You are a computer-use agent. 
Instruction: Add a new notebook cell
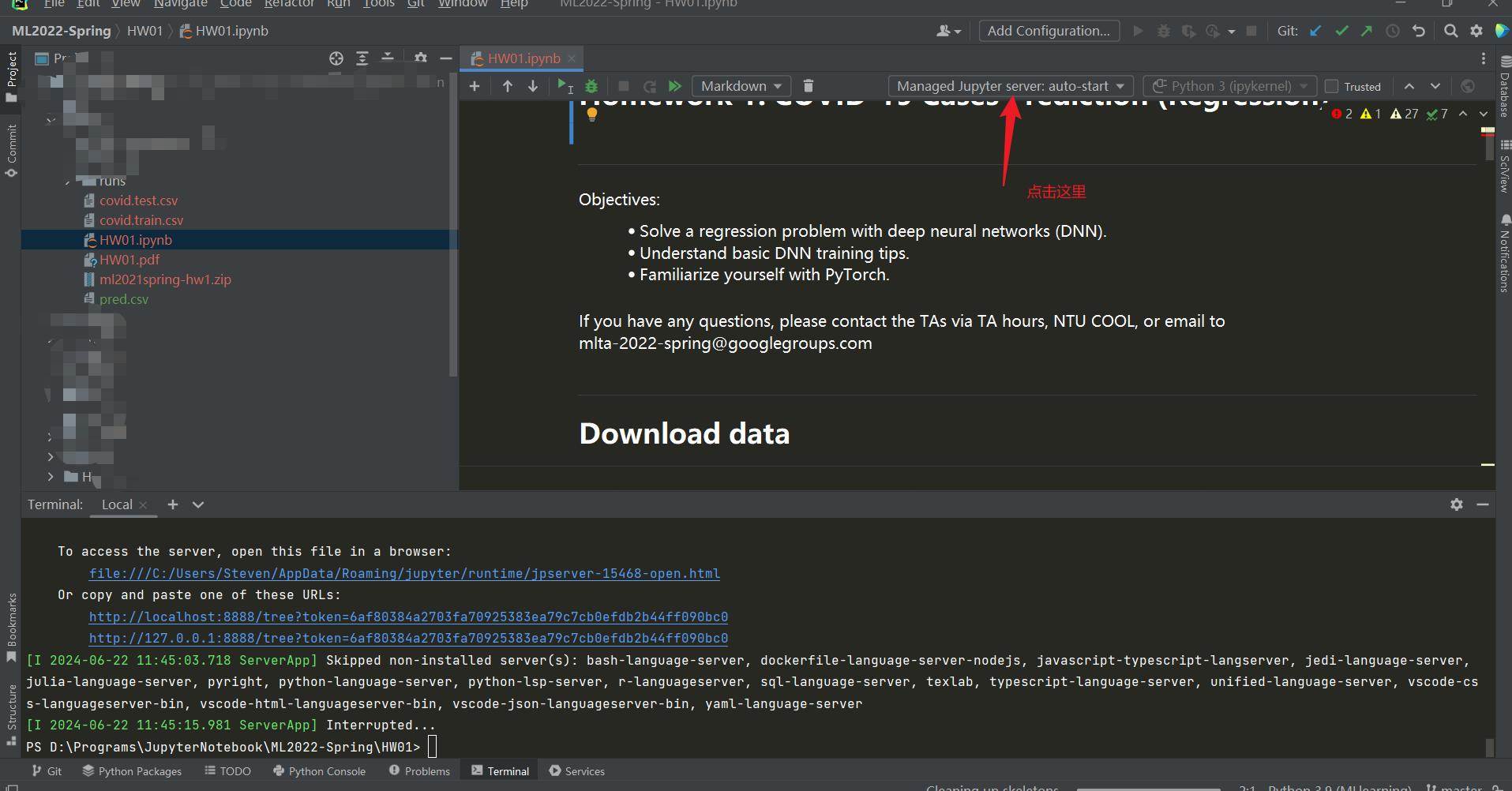475,86
